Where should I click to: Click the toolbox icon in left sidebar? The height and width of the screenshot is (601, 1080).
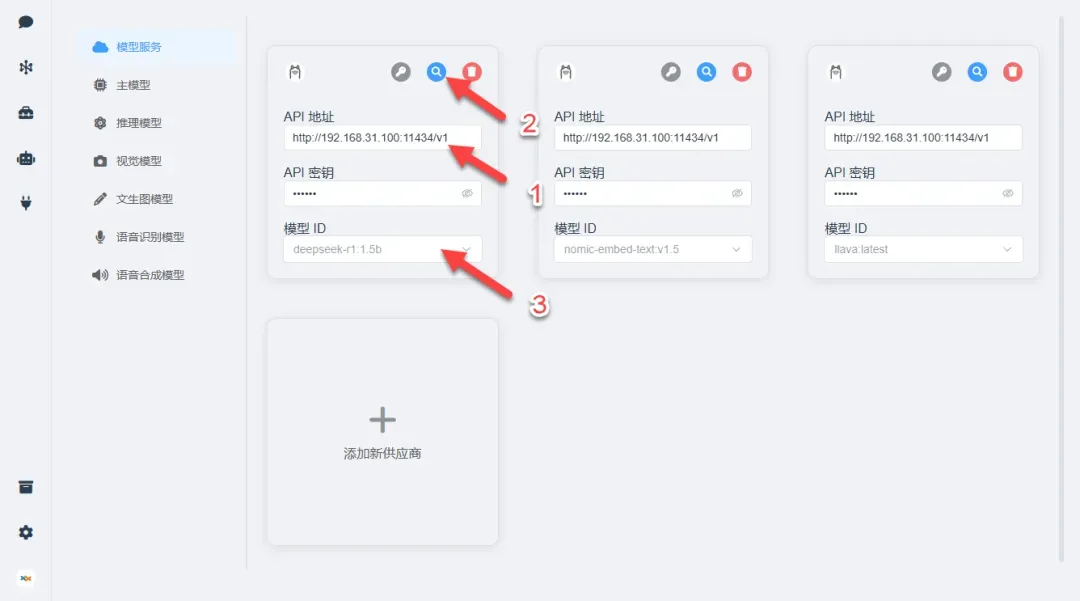point(25,113)
